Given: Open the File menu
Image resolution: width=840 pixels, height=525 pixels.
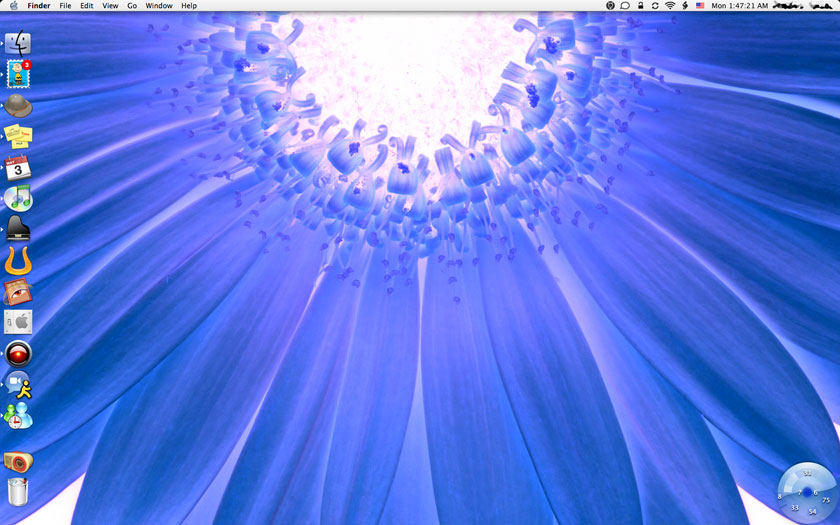Looking at the screenshot, I should (x=65, y=5).
